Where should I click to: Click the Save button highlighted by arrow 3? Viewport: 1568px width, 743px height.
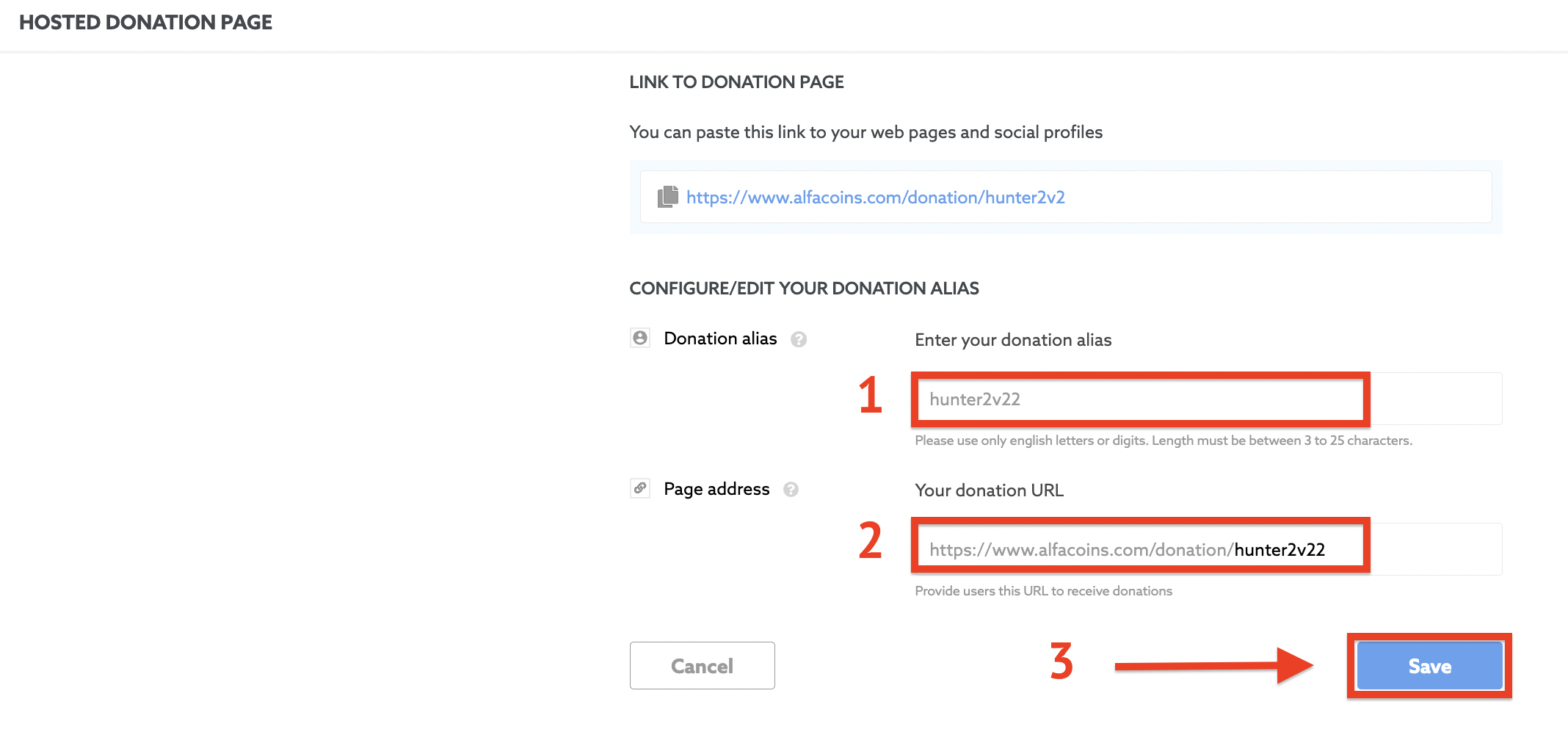pos(1429,665)
